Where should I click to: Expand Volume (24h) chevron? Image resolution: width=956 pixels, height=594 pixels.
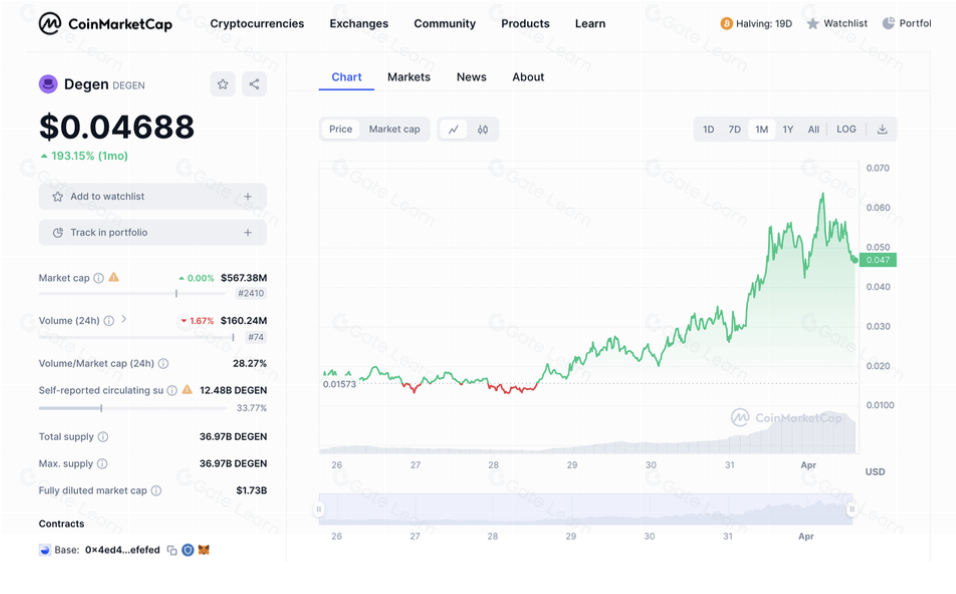pyautogui.click(x=124, y=320)
